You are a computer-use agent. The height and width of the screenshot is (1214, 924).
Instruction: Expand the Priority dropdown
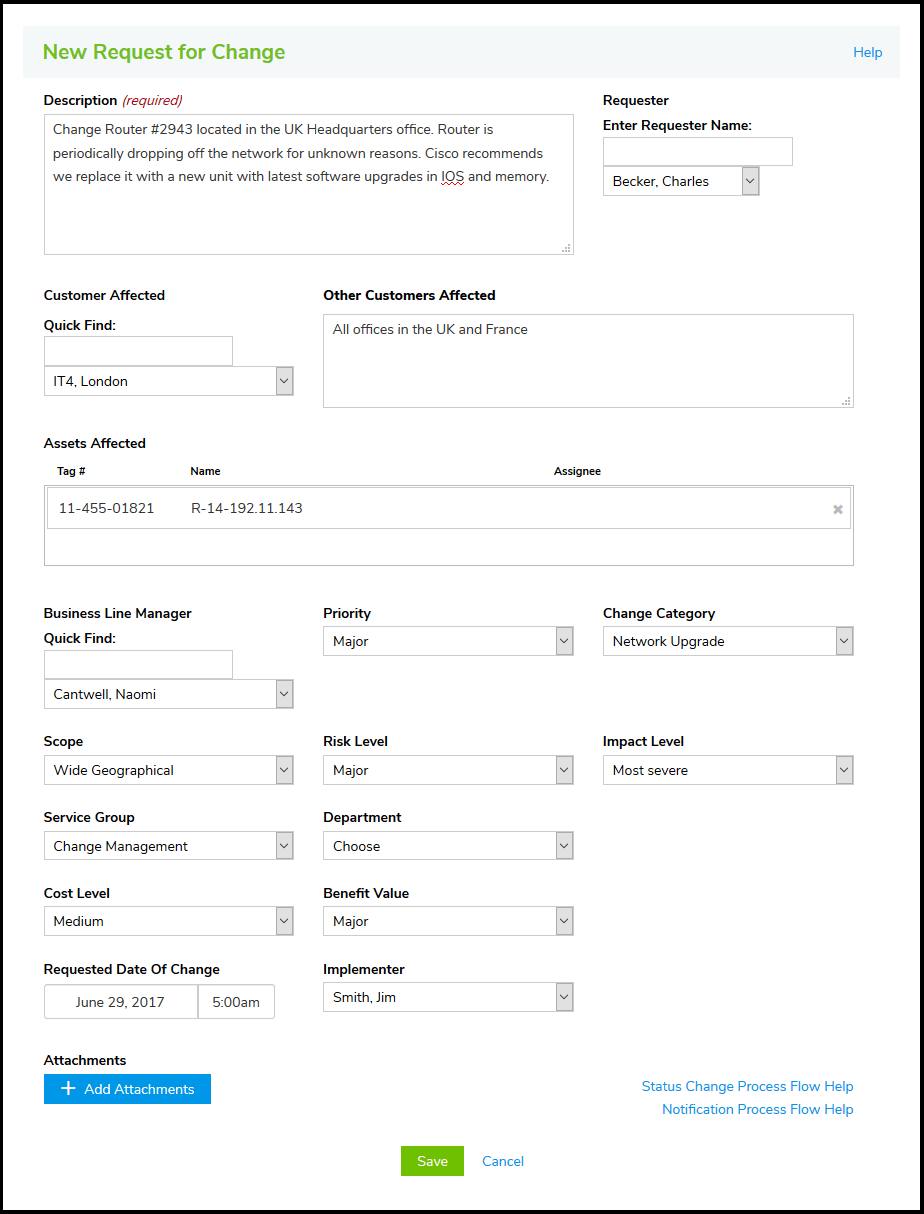(x=448, y=641)
